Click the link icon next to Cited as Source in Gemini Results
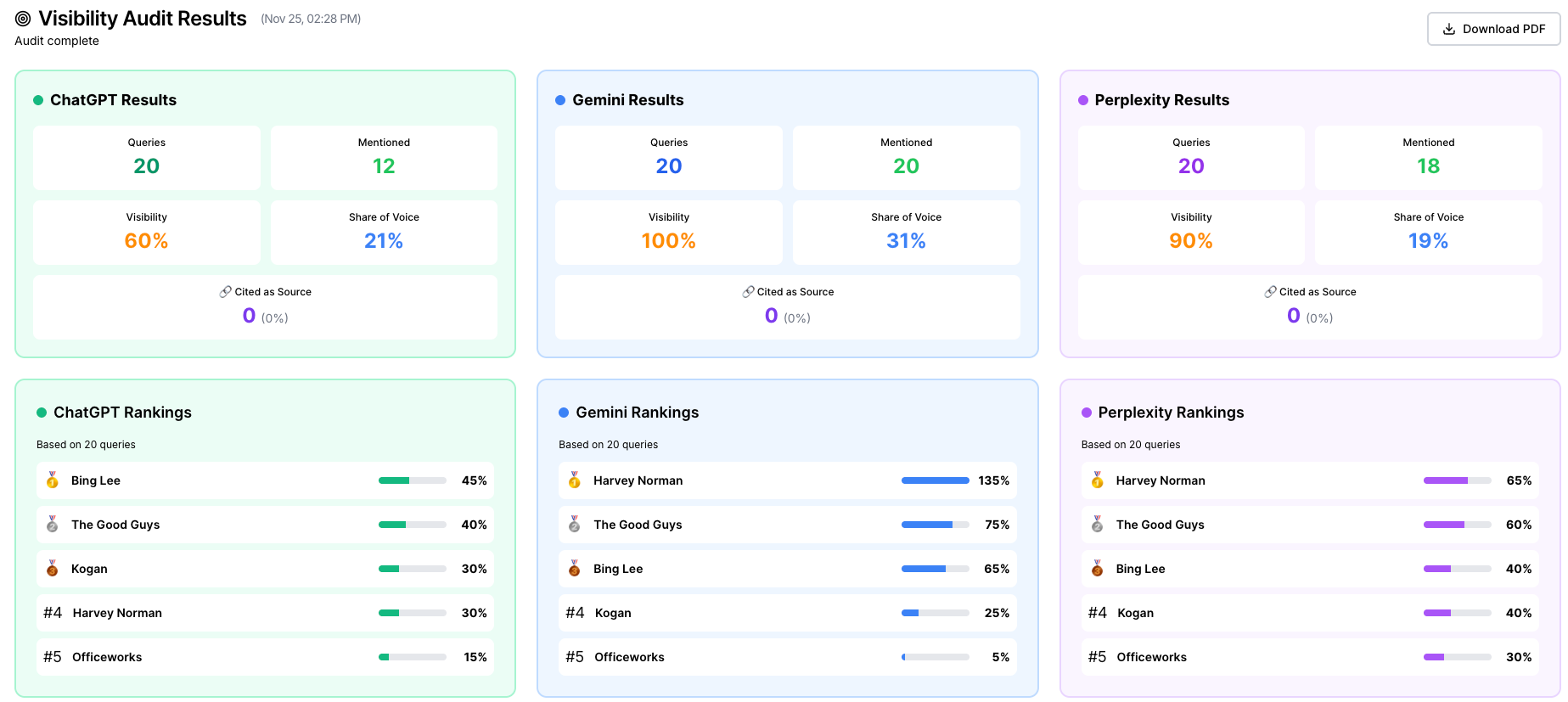Screen dimensions: 1568x702 [x=748, y=292]
